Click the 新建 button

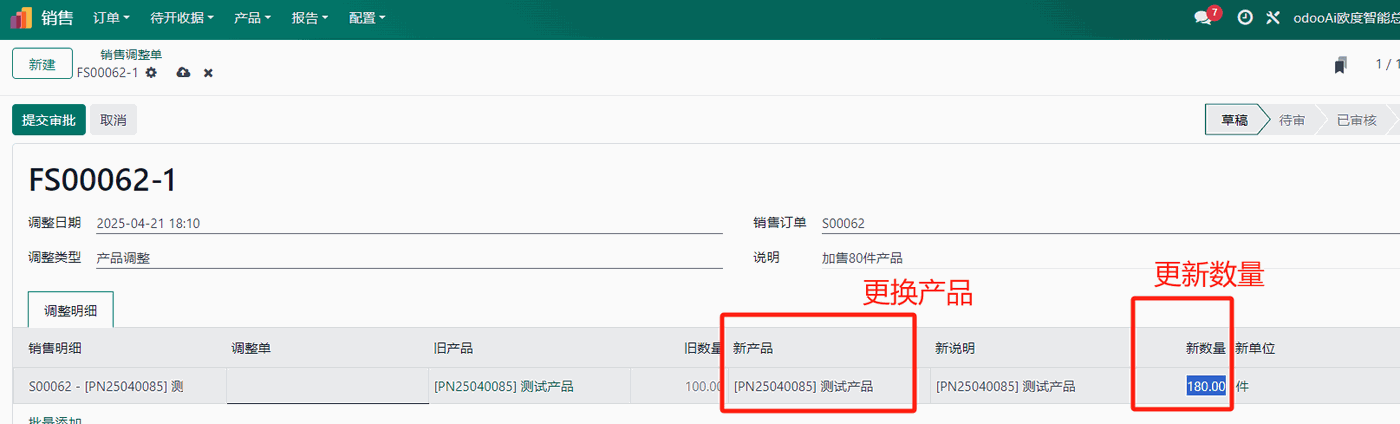click(42, 63)
